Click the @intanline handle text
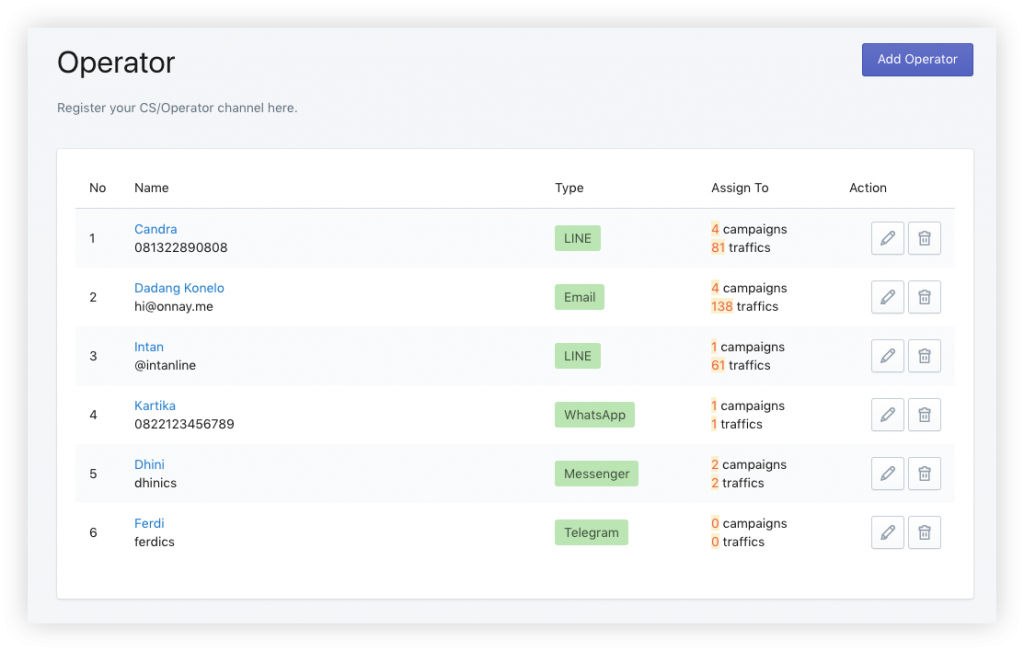This screenshot has height=651, width=1024. point(165,365)
